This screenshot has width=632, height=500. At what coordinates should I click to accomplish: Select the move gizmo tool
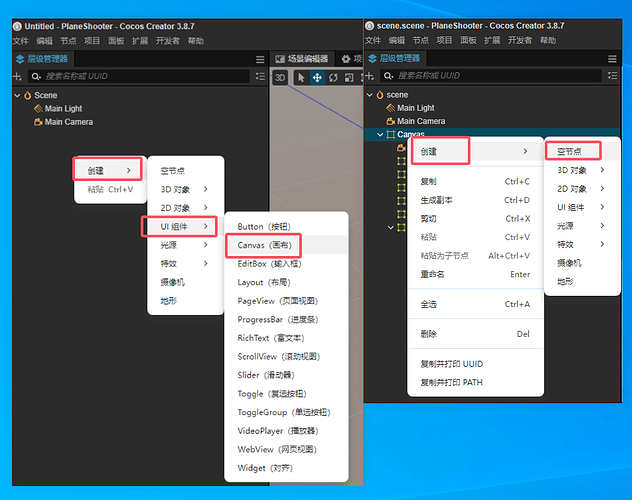(317, 77)
